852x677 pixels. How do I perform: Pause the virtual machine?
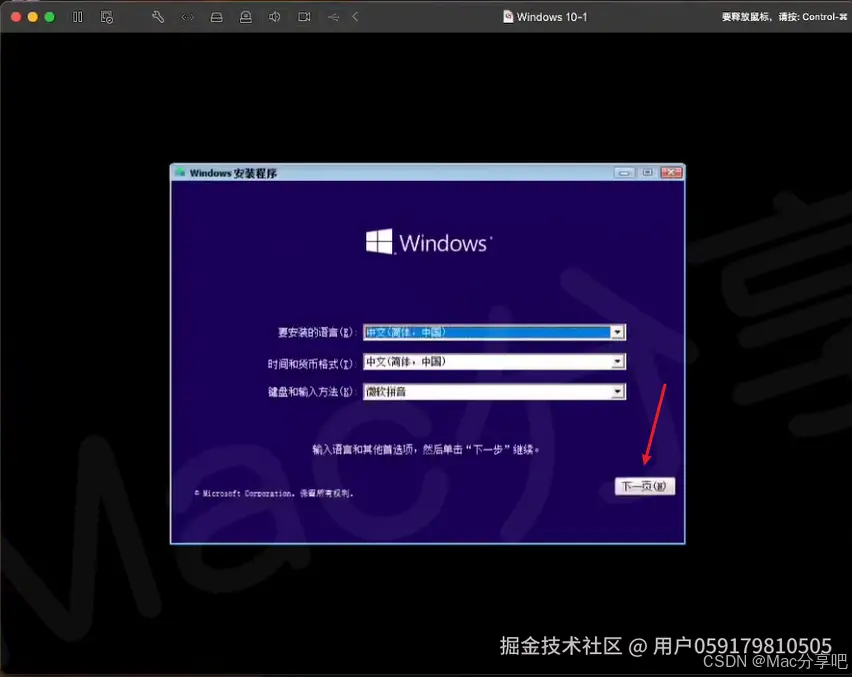pos(78,17)
